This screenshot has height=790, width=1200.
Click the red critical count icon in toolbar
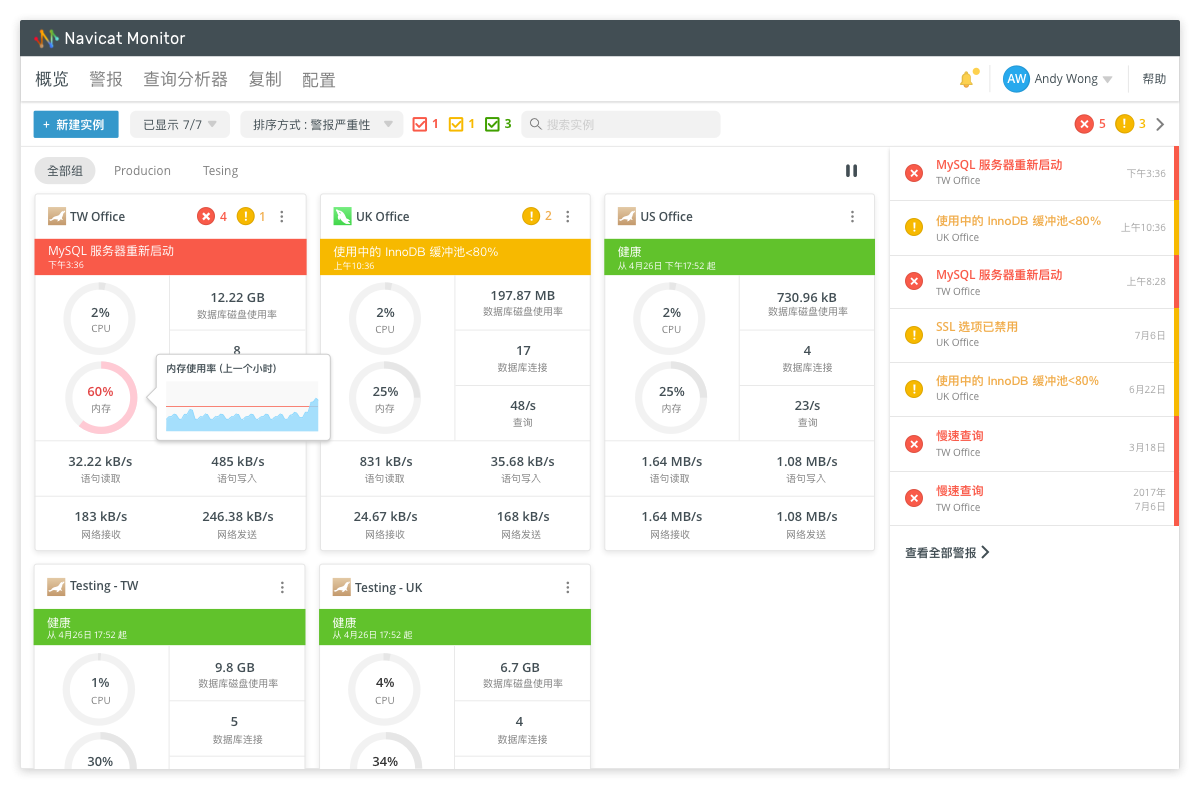[x=1084, y=124]
